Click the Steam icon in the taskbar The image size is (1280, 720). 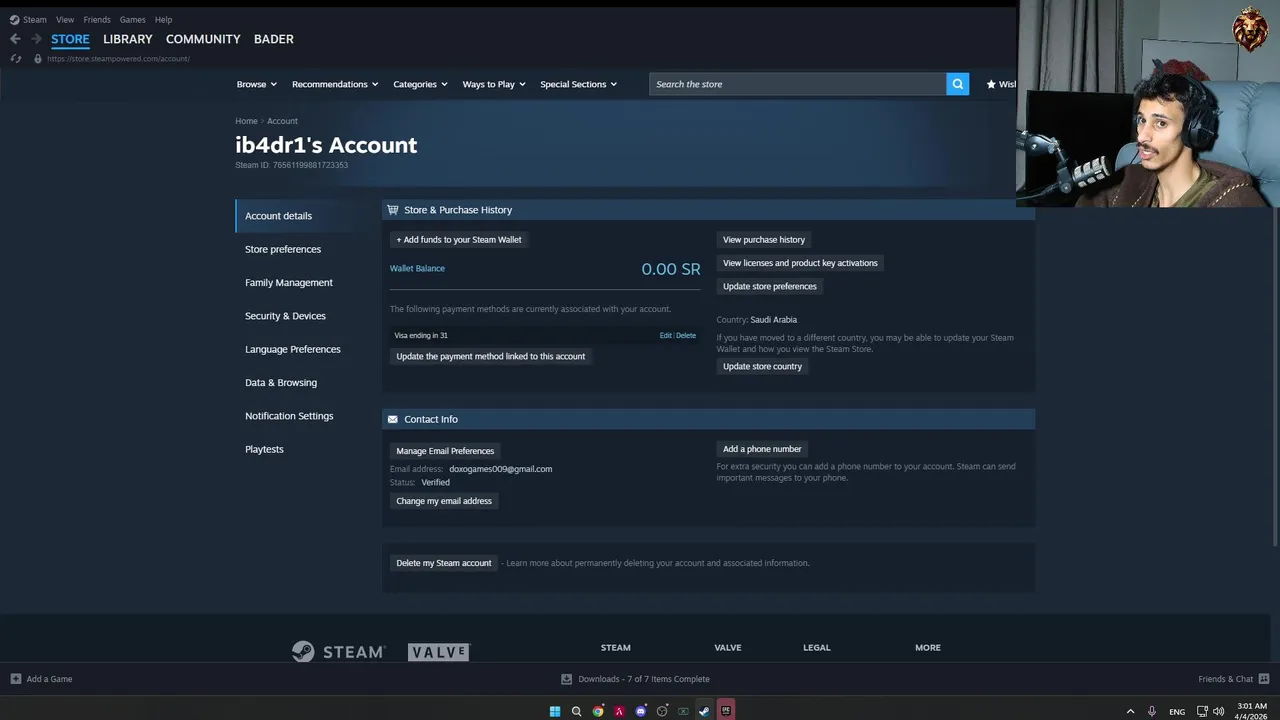tap(704, 711)
